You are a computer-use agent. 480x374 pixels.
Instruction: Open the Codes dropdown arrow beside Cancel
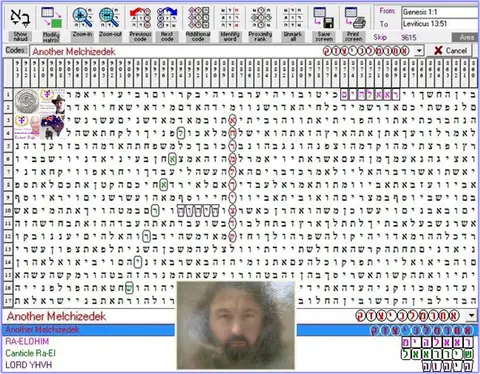tap(419, 51)
